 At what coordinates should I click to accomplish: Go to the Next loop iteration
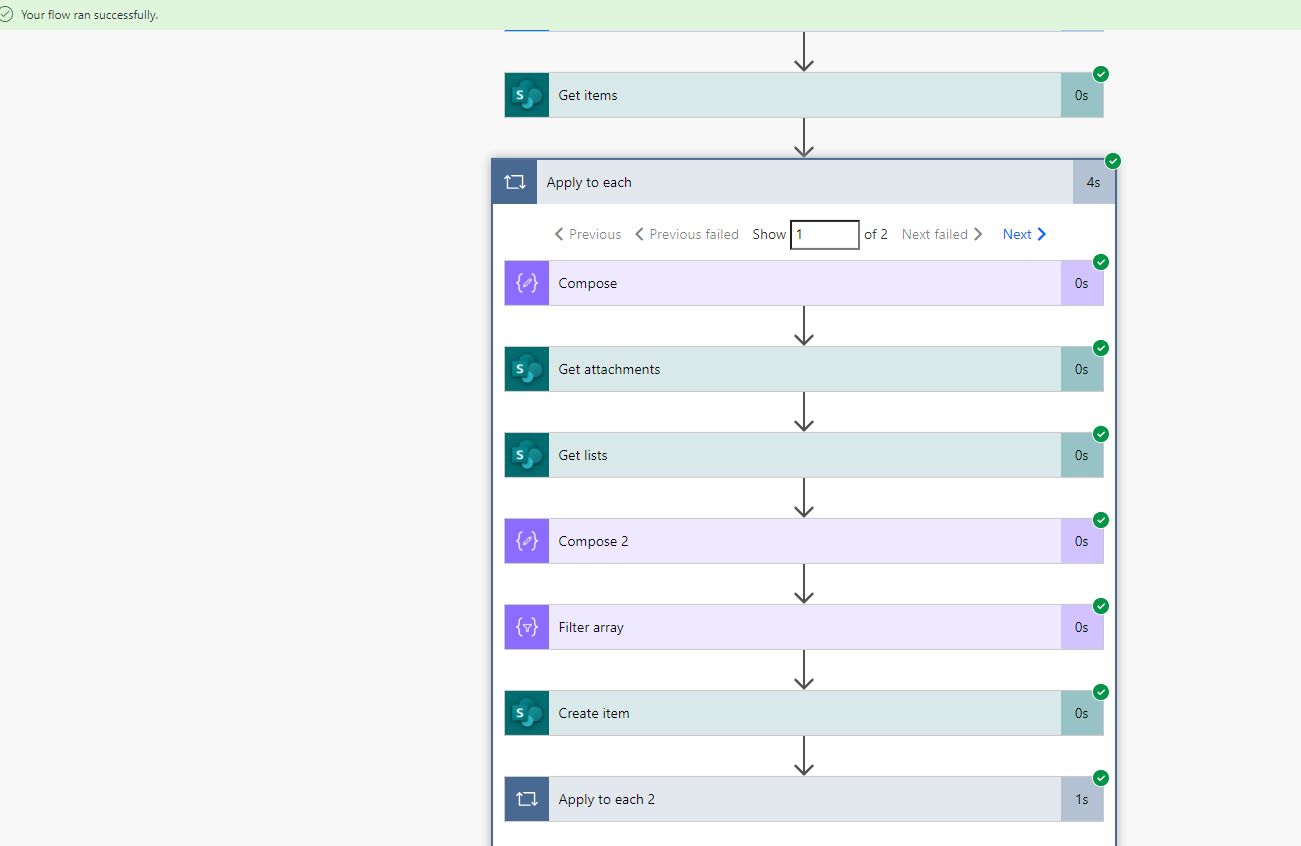pyautogui.click(x=1025, y=234)
